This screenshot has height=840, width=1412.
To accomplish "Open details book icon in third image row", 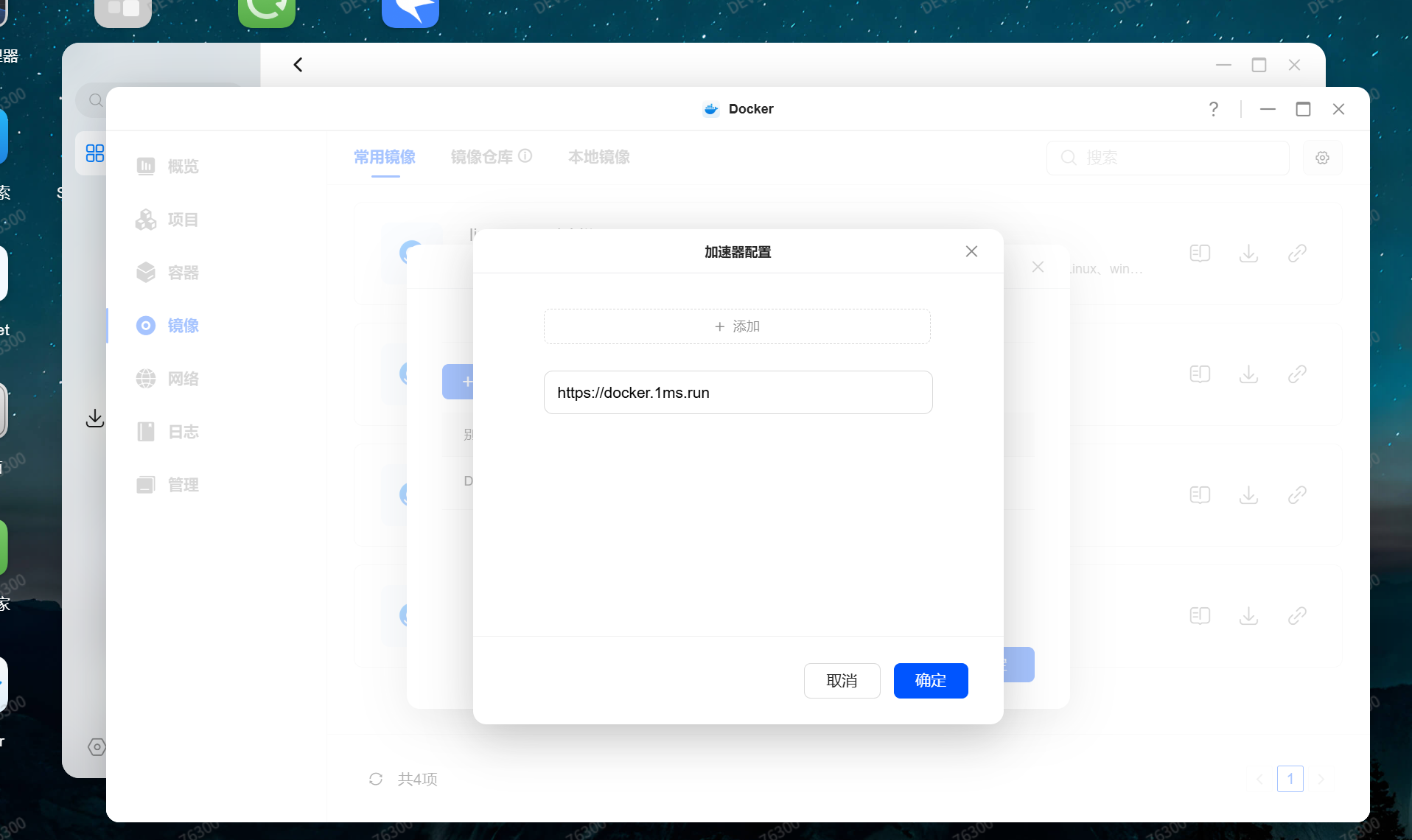I will [1200, 495].
